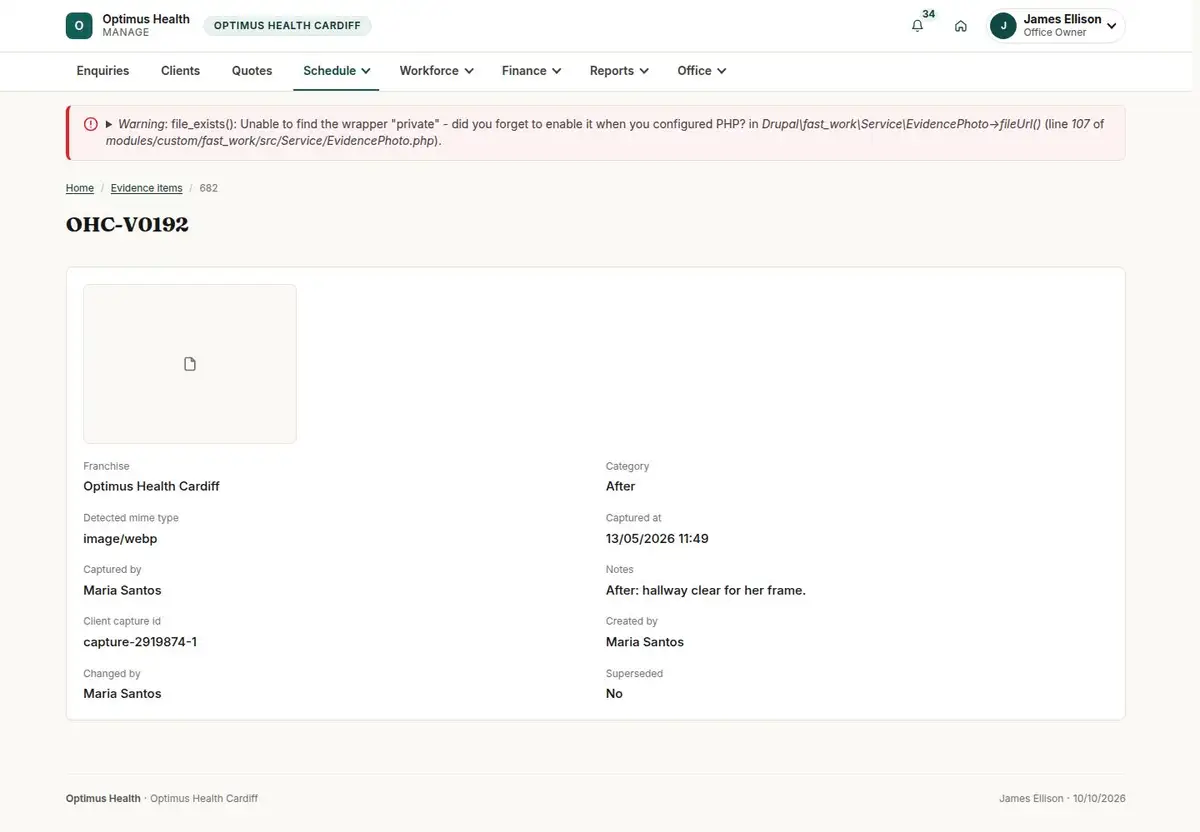1200x832 pixels.
Task: Click the captured at date 13/05/2026 11:49
Action: [657, 538]
